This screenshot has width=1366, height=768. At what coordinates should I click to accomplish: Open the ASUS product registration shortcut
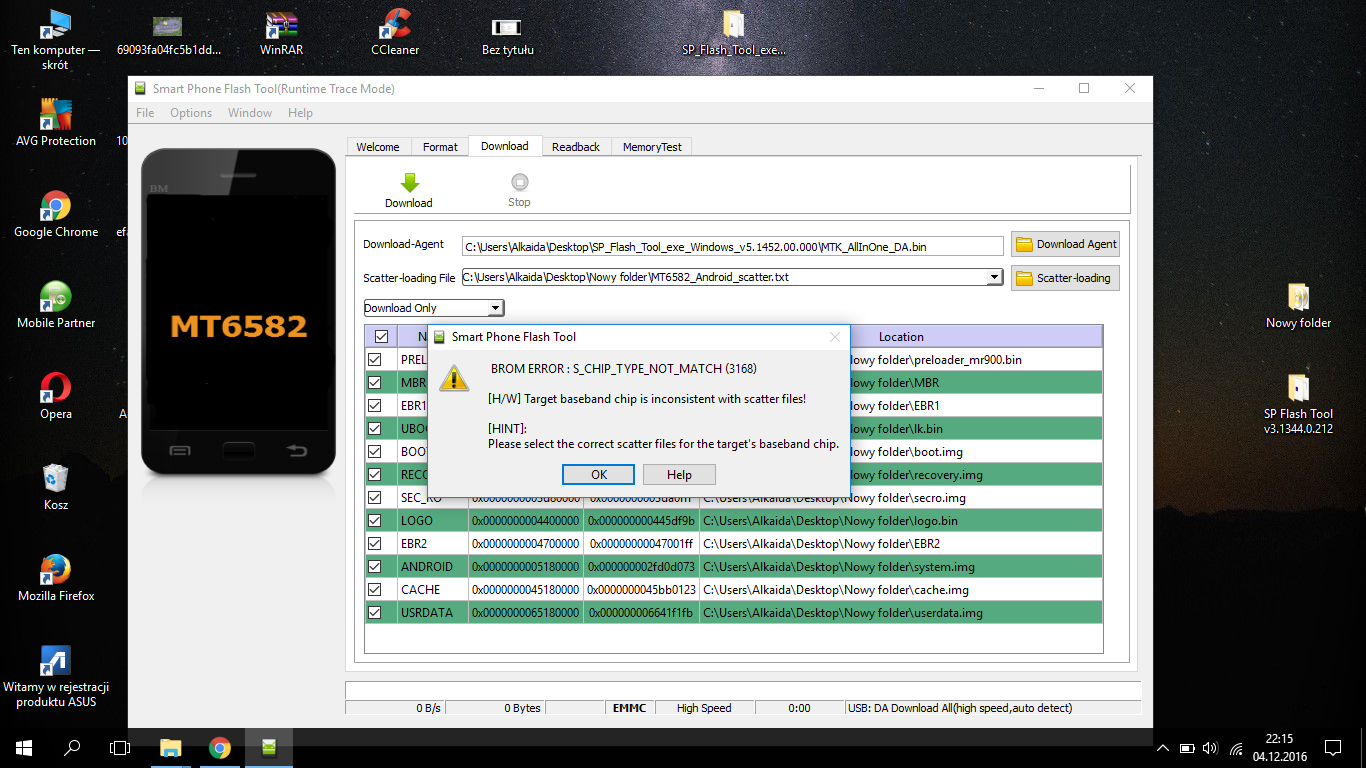pos(56,677)
